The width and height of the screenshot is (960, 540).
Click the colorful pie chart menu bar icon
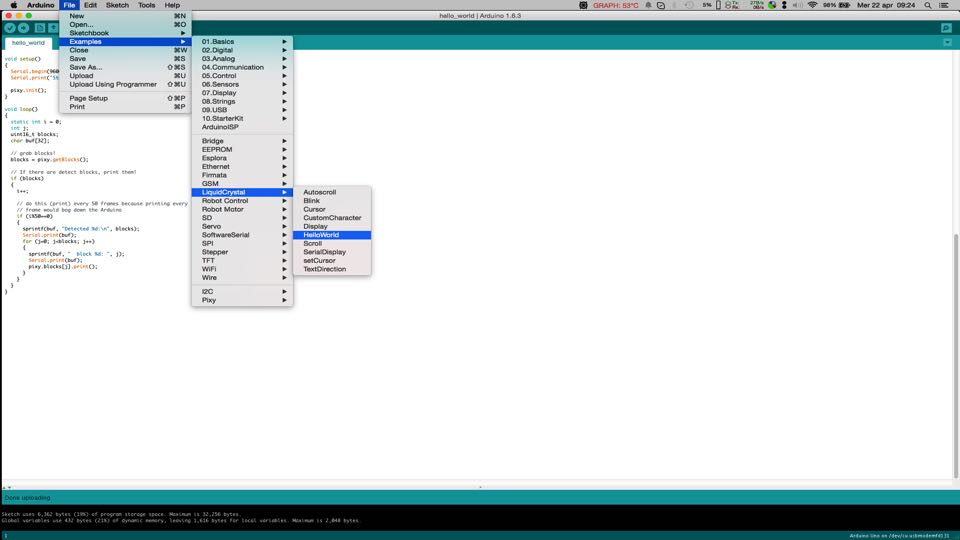click(x=772, y=5)
